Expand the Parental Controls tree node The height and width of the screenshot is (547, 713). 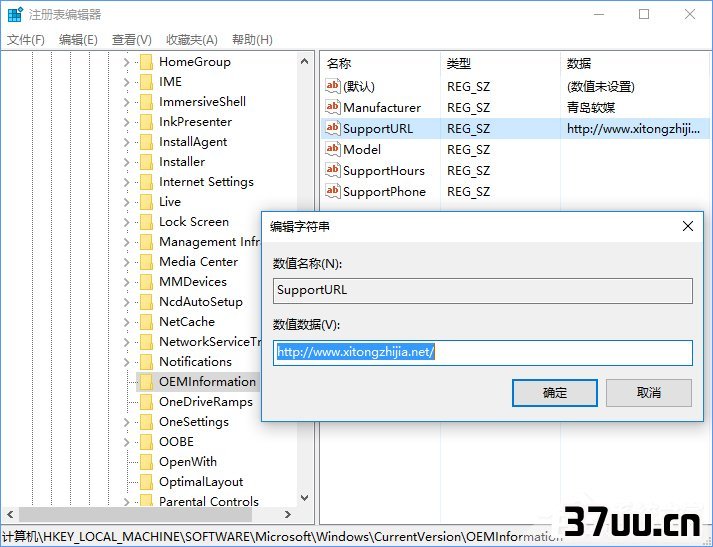click(x=127, y=502)
